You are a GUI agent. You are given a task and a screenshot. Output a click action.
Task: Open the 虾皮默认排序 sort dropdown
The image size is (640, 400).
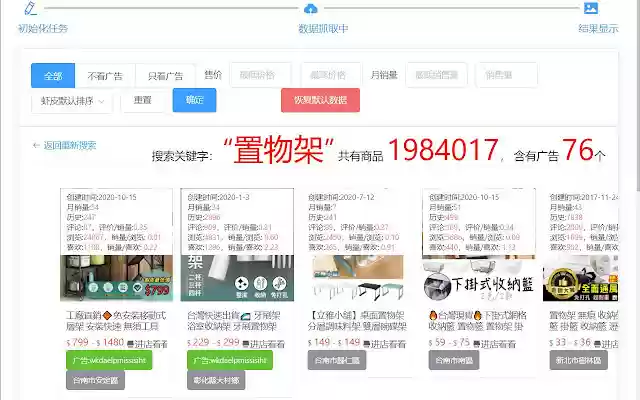point(72,101)
